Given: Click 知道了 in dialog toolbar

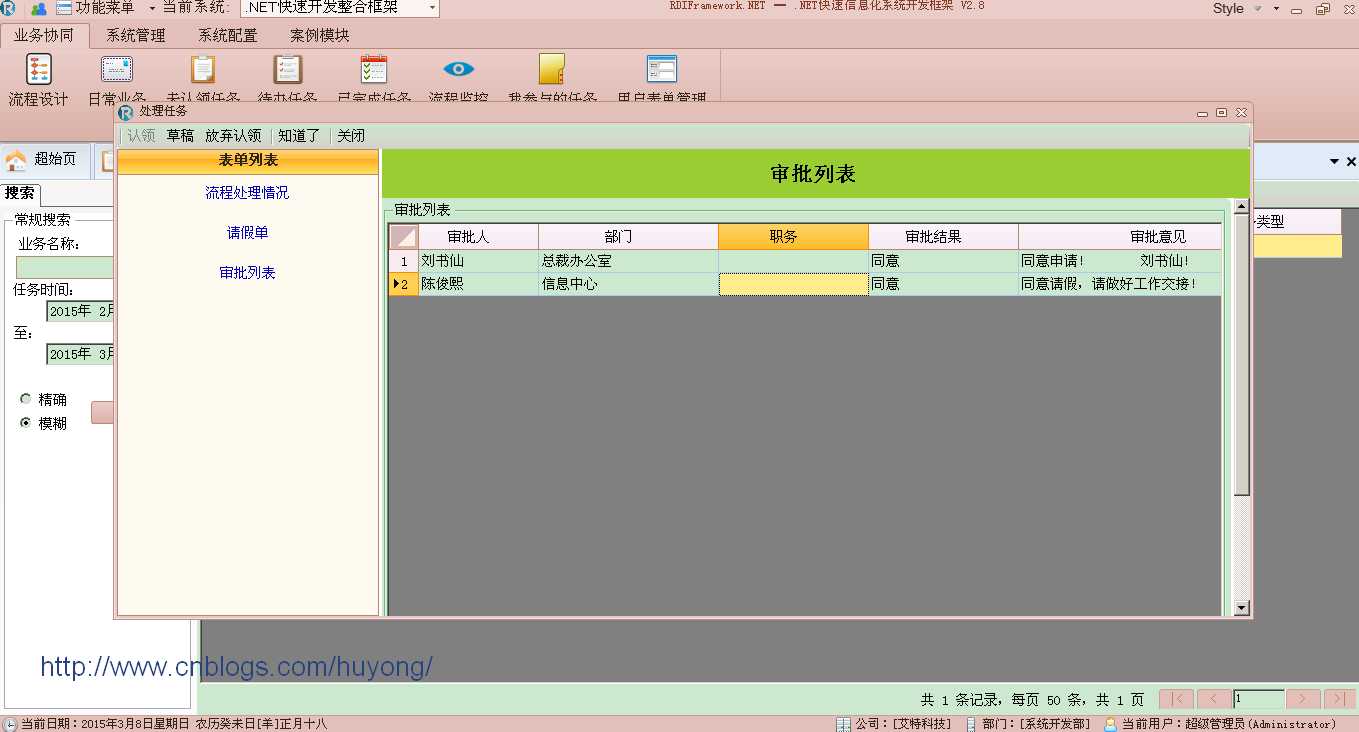Looking at the screenshot, I should [299, 136].
